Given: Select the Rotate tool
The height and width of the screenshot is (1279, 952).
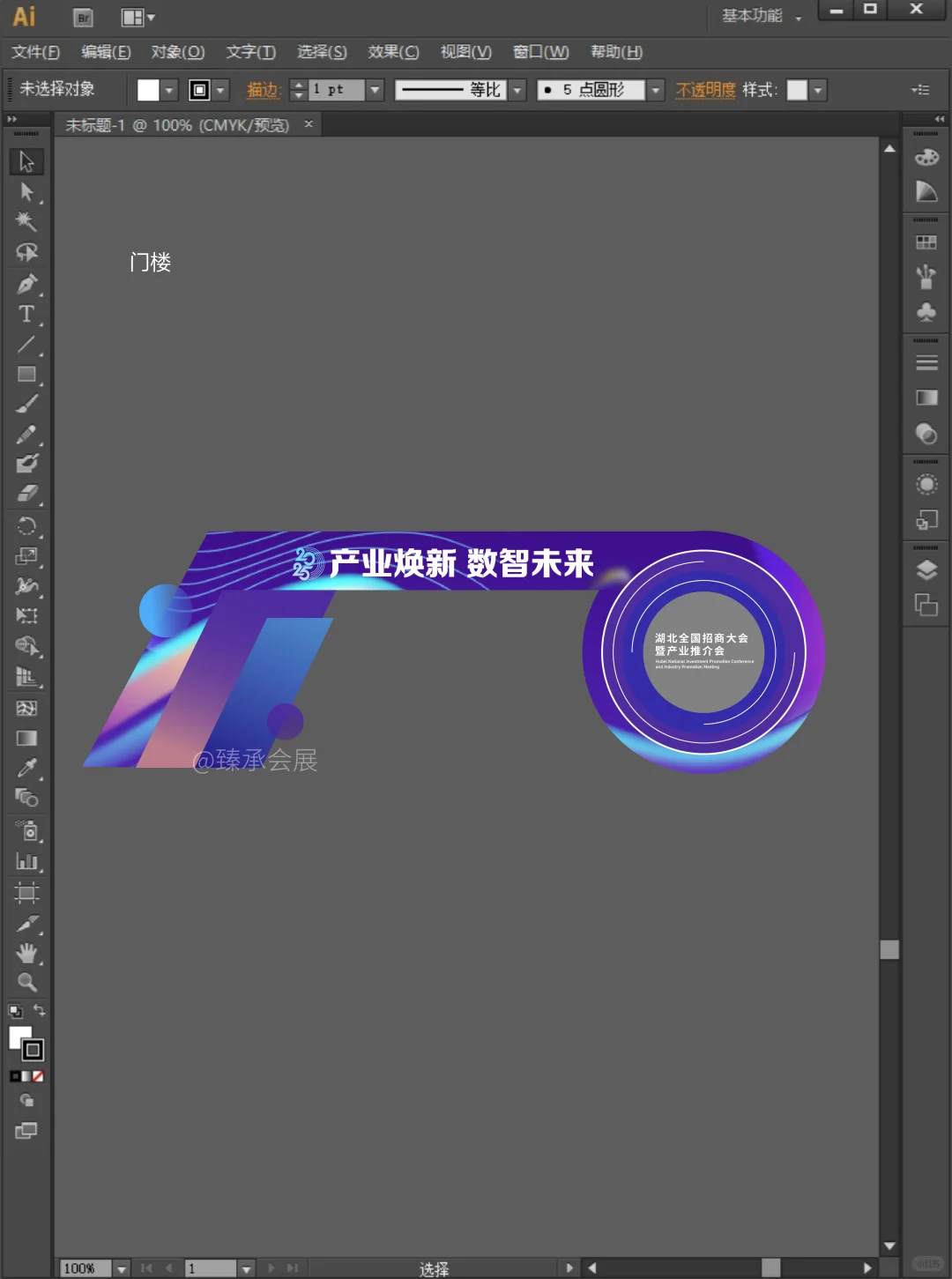Looking at the screenshot, I should tap(26, 526).
